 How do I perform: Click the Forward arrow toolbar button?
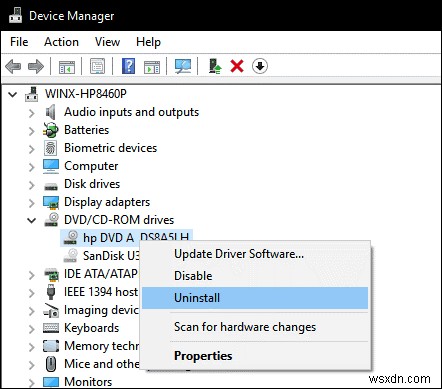[36, 66]
